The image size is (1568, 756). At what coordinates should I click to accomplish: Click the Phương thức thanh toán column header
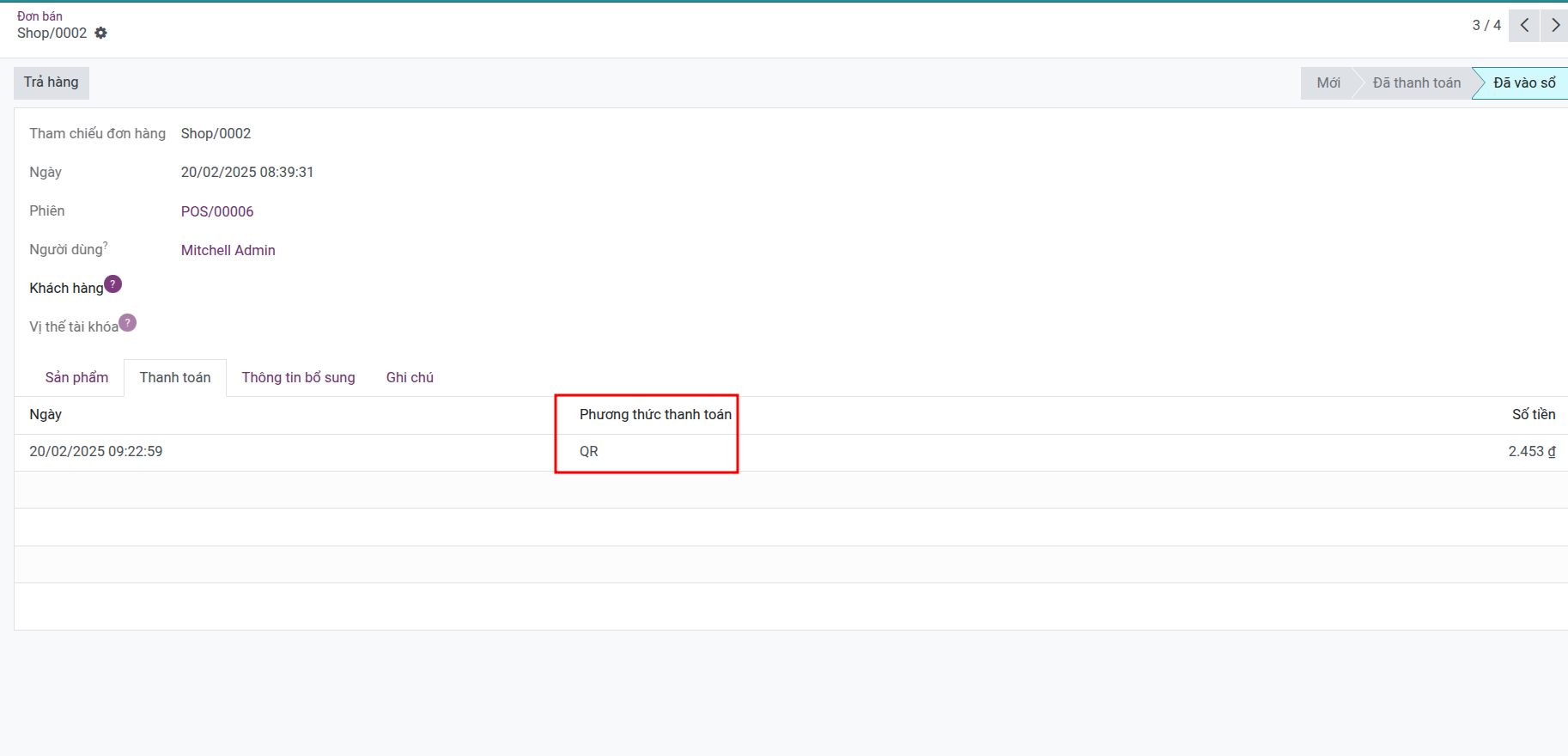point(655,414)
